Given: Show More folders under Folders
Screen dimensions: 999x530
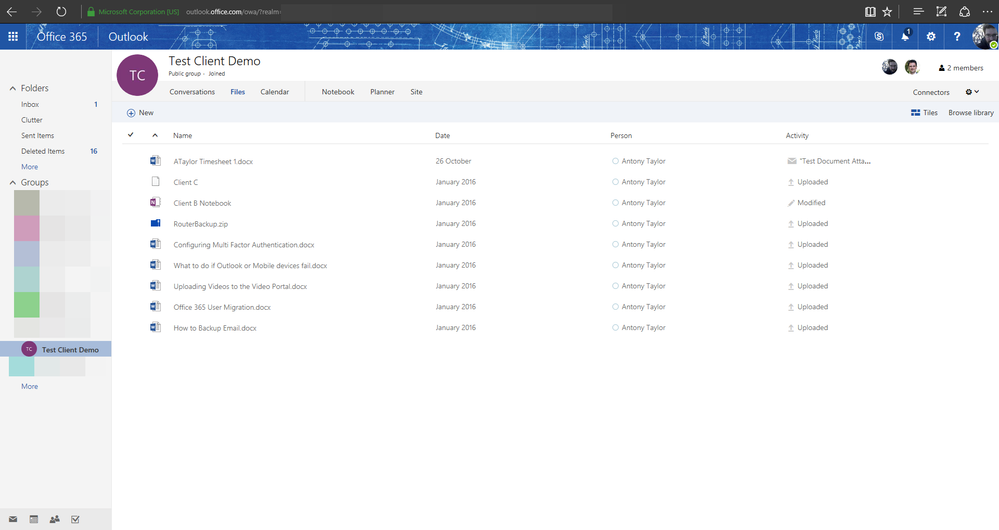Looking at the screenshot, I should tap(29, 167).
